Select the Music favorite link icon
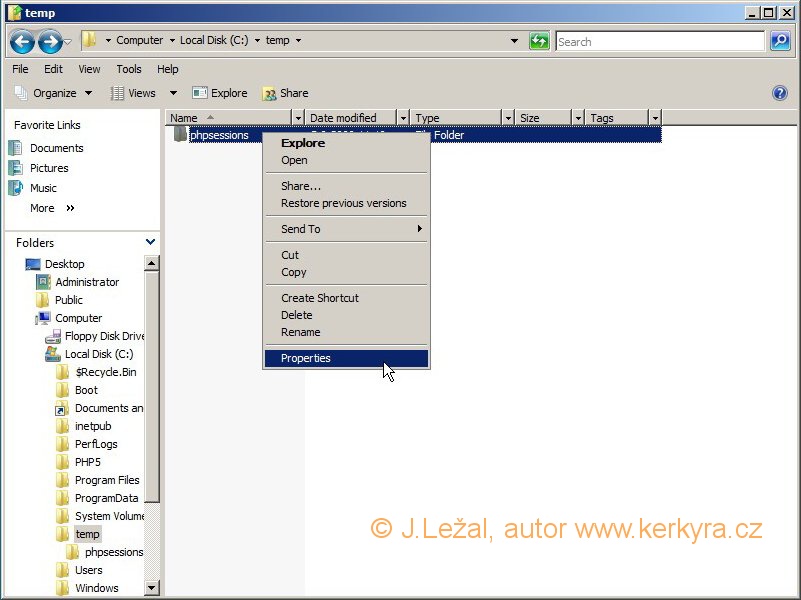Screen dimensions: 801x600 tap(16, 188)
